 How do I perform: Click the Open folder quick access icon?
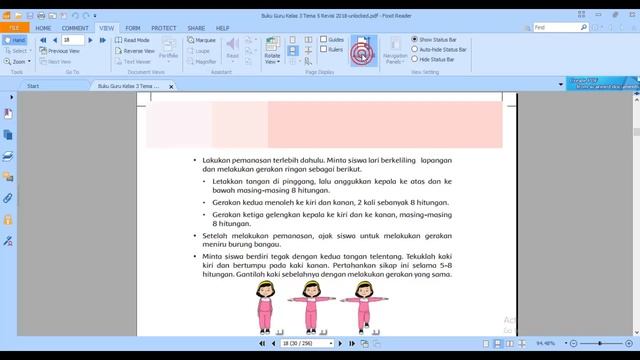click(x=18, y=16)
